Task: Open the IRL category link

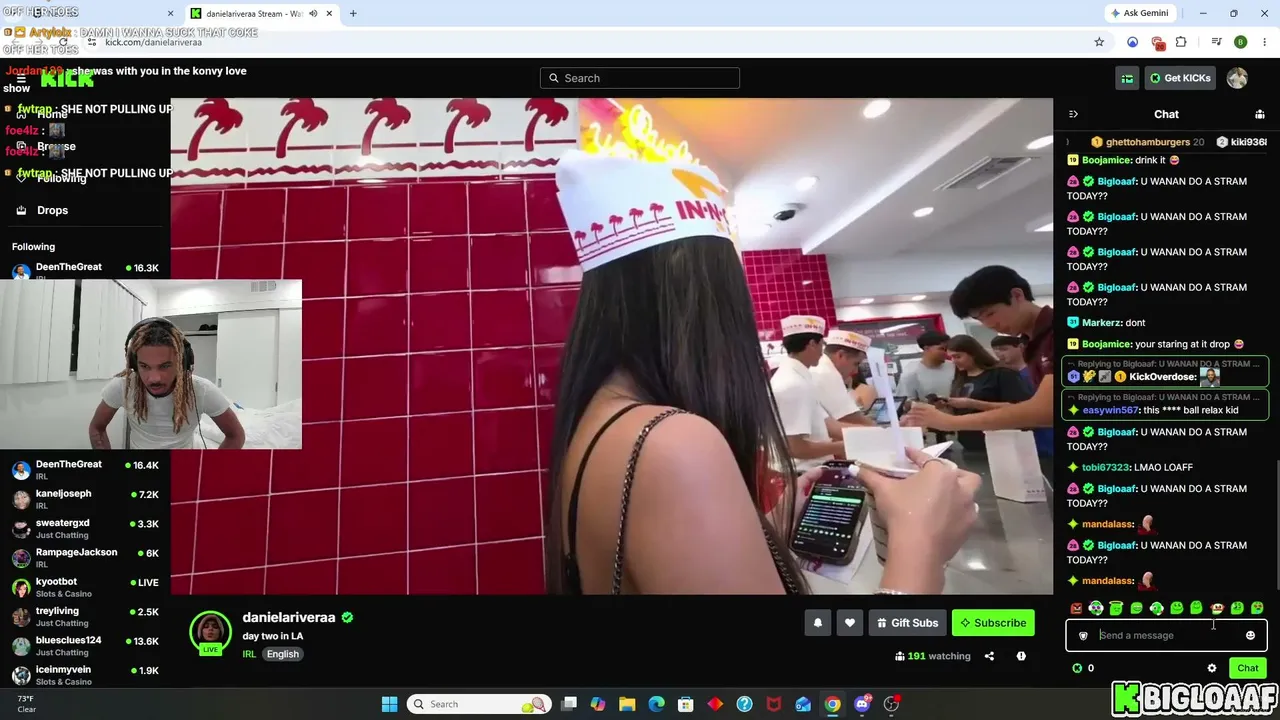Action: point(249,654)
